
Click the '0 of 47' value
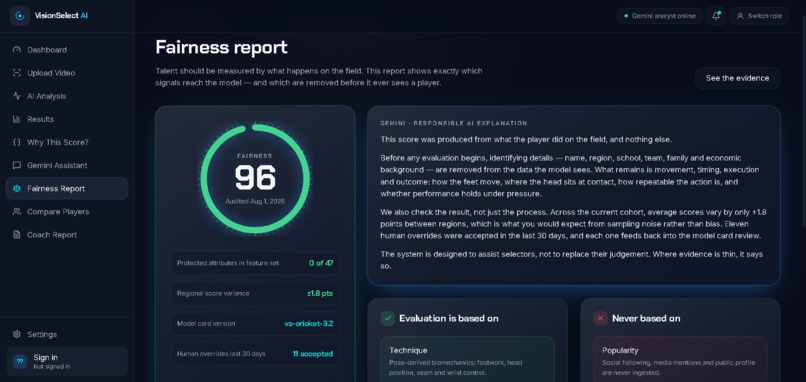(321, 263)
